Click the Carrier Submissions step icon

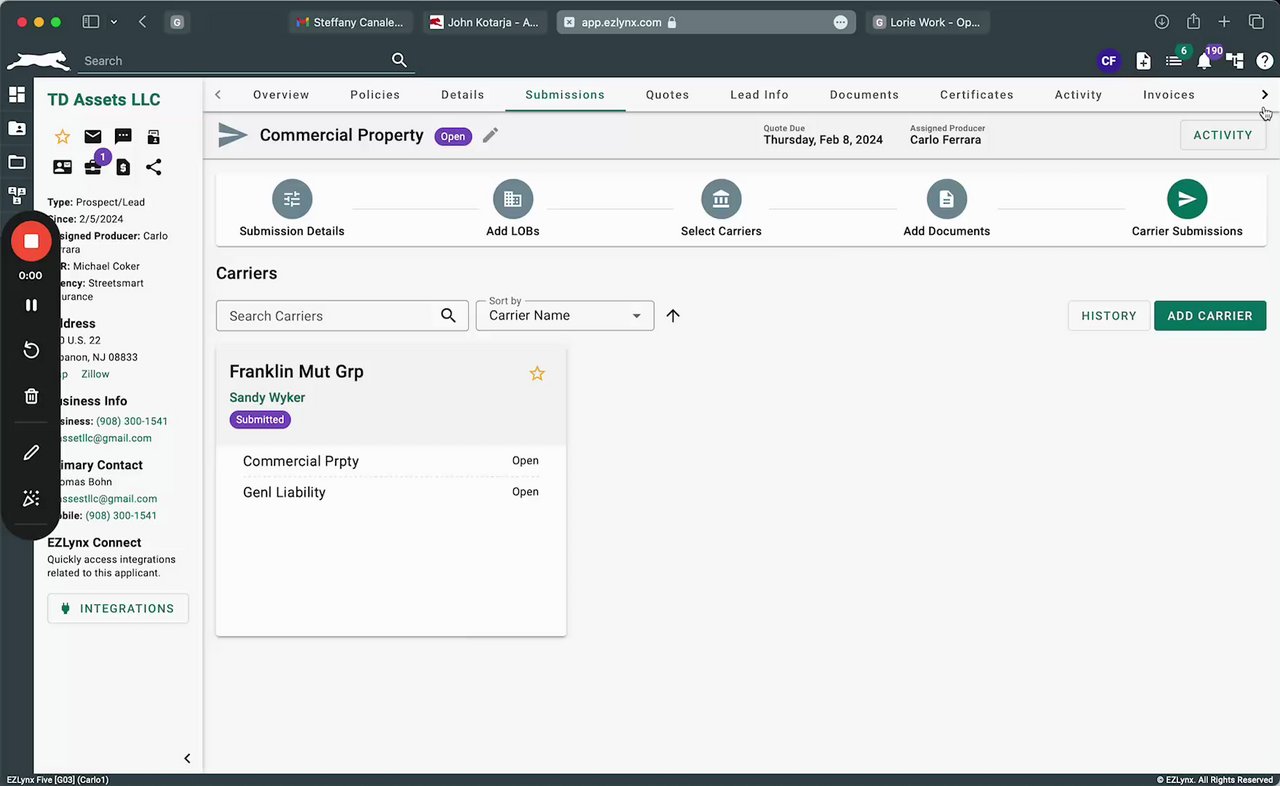pyautogui.click(x=1187, y=199)
